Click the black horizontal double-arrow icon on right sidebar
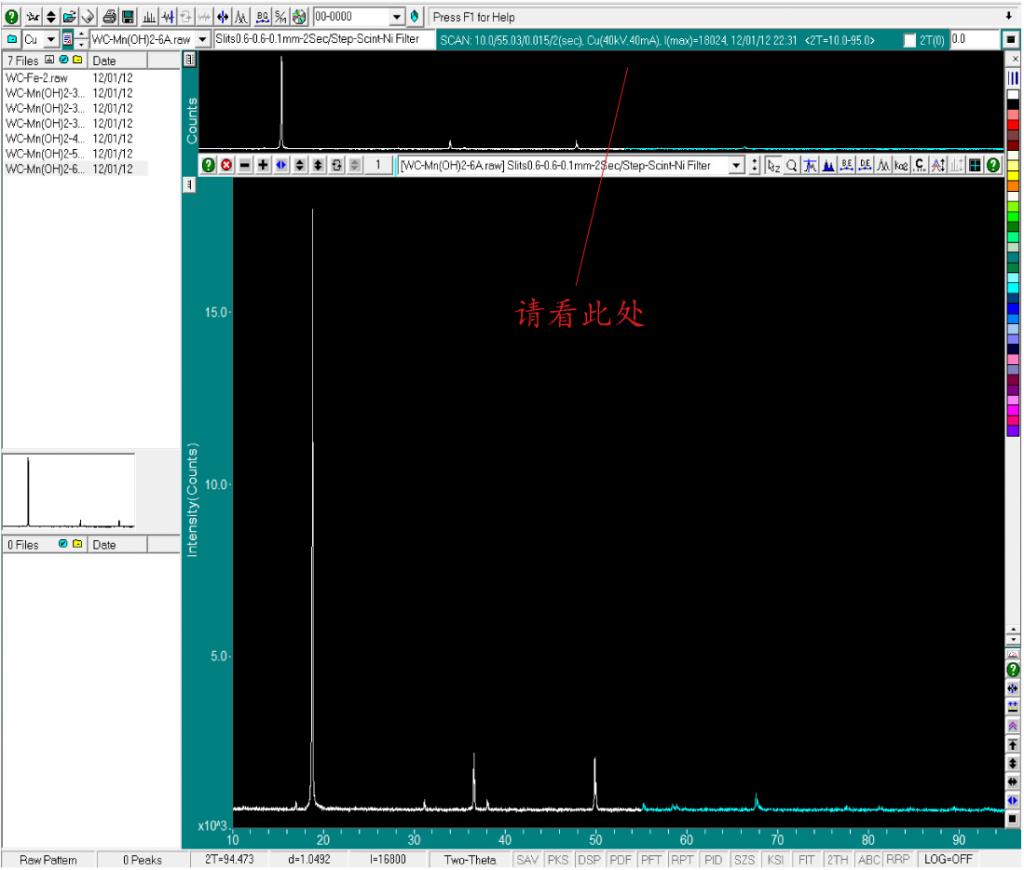 (1013, 782)
